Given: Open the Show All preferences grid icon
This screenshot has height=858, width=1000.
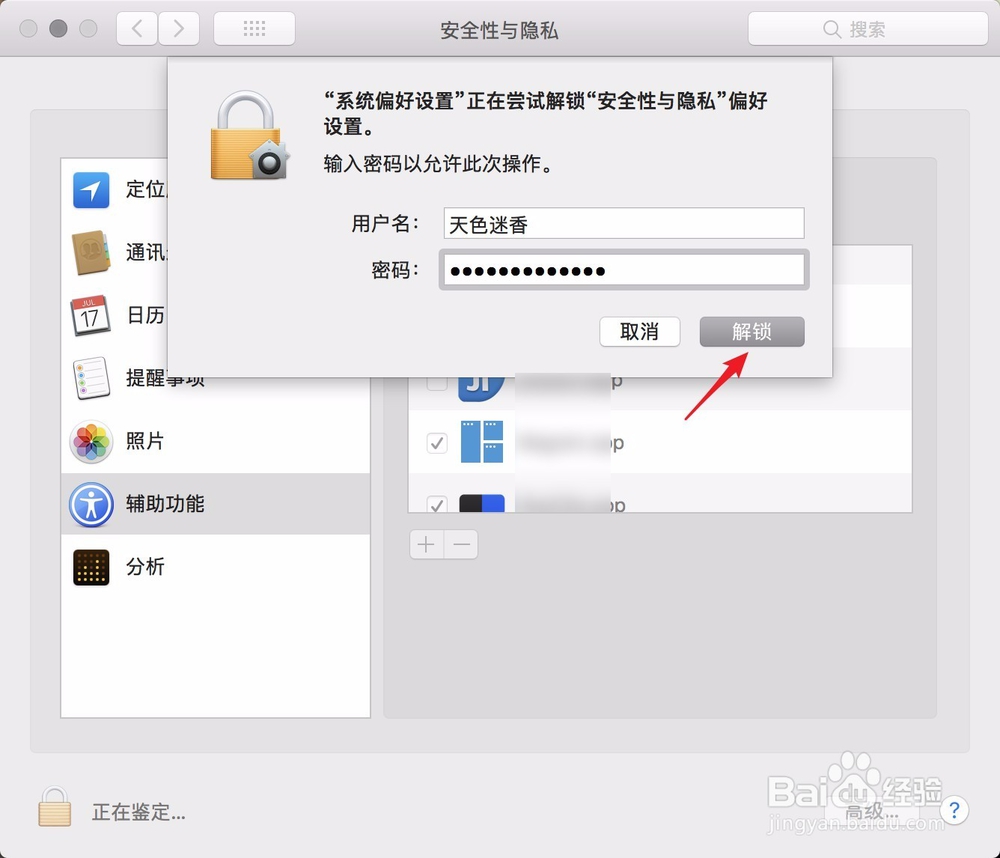Looking at the screenshot, I should (x=253, y=28).
